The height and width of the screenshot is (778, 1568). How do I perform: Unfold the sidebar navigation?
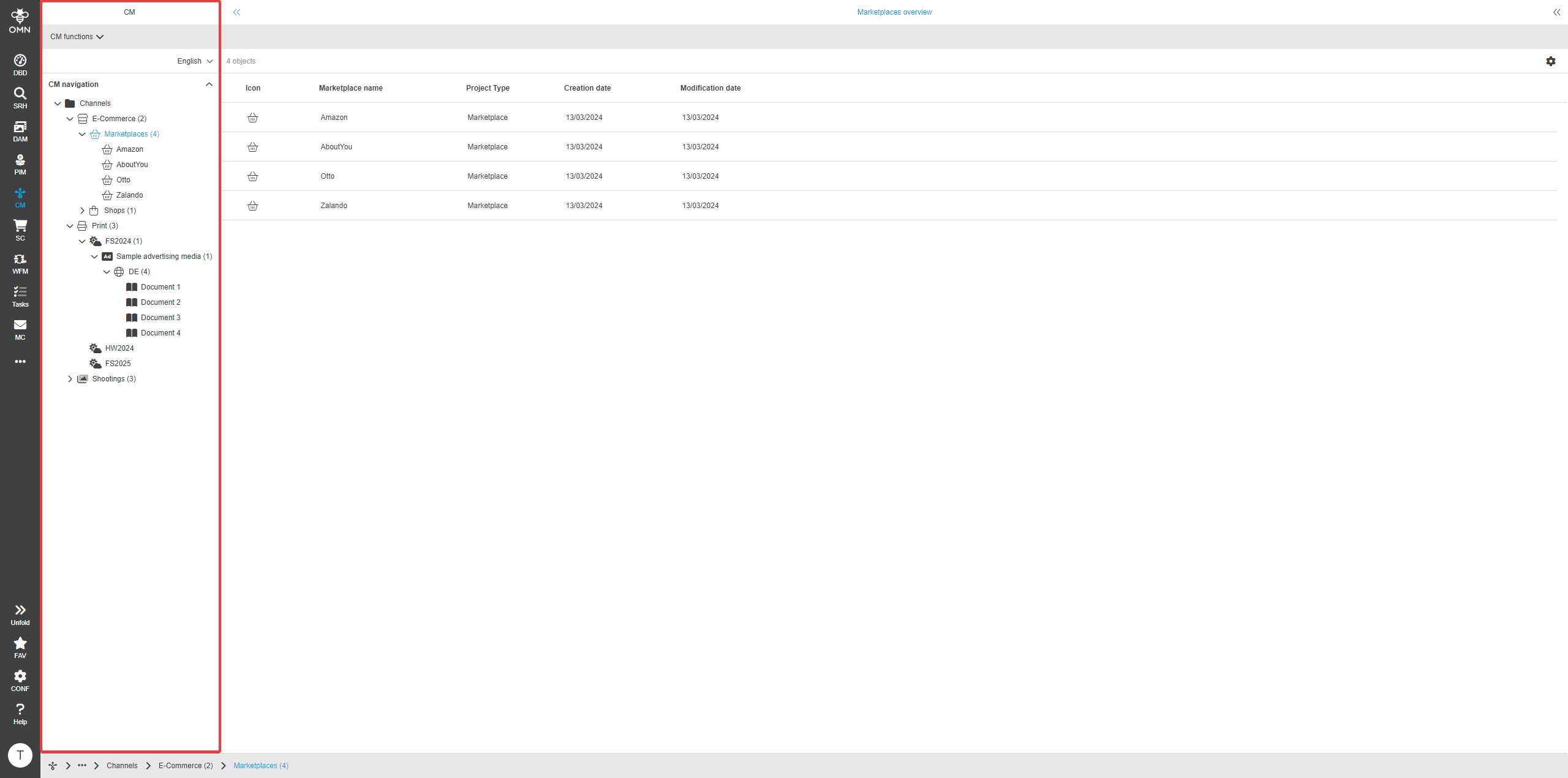pos(20,615)
